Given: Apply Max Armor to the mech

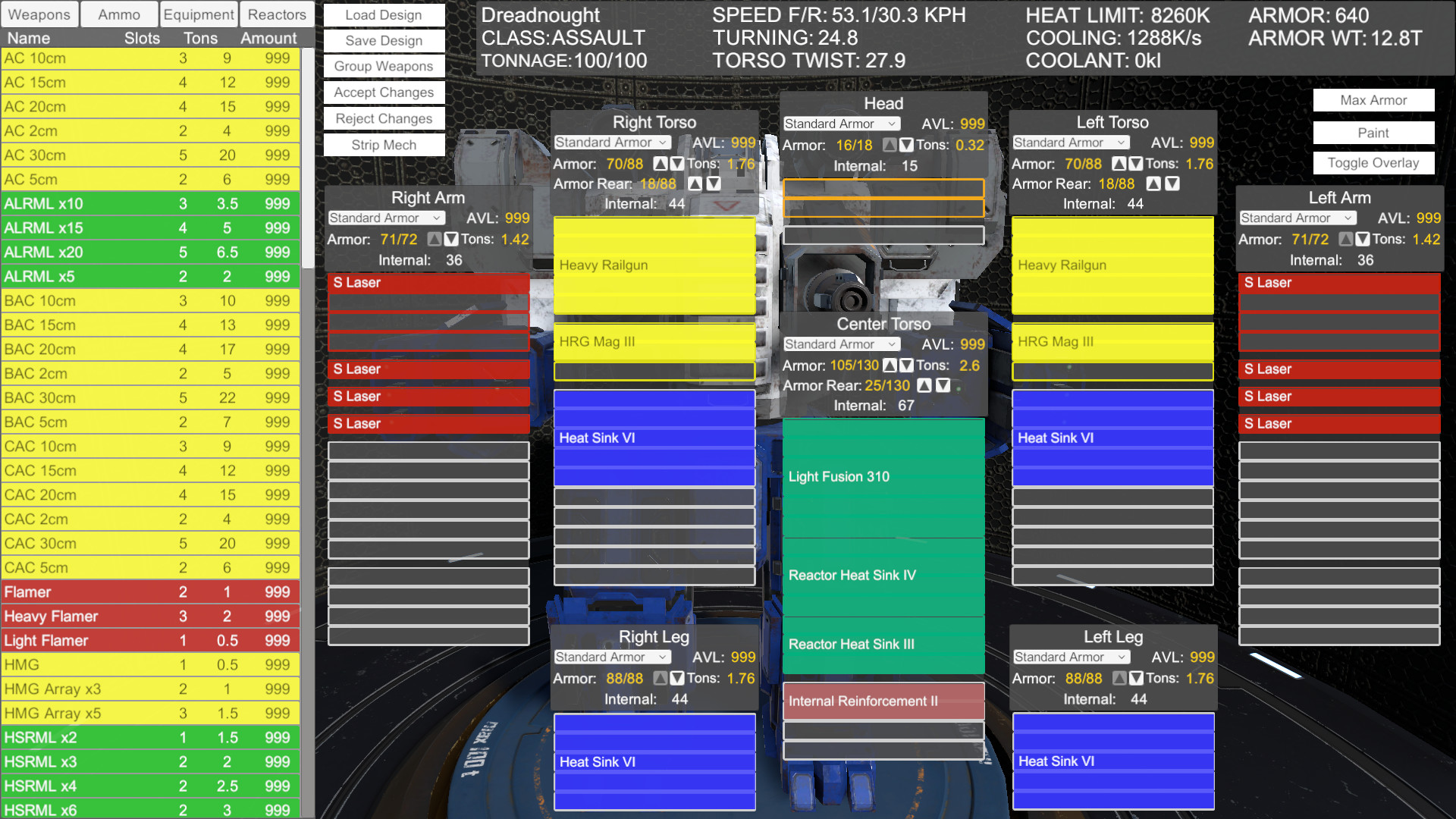Looking at the screenshot, I should click(x=1373, y=99).
